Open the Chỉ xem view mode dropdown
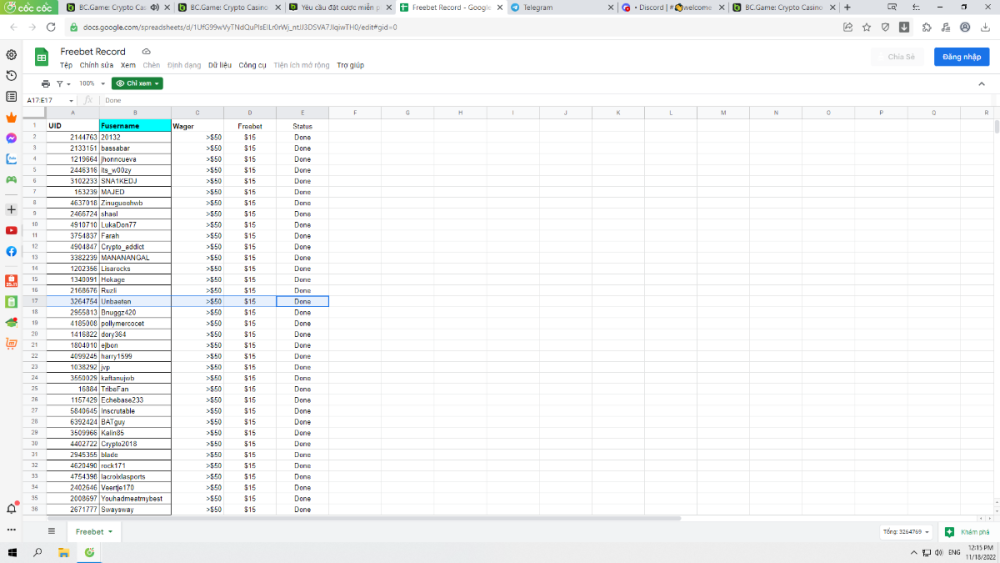This screenshot has height=563, width=1000. coord(137,84)
